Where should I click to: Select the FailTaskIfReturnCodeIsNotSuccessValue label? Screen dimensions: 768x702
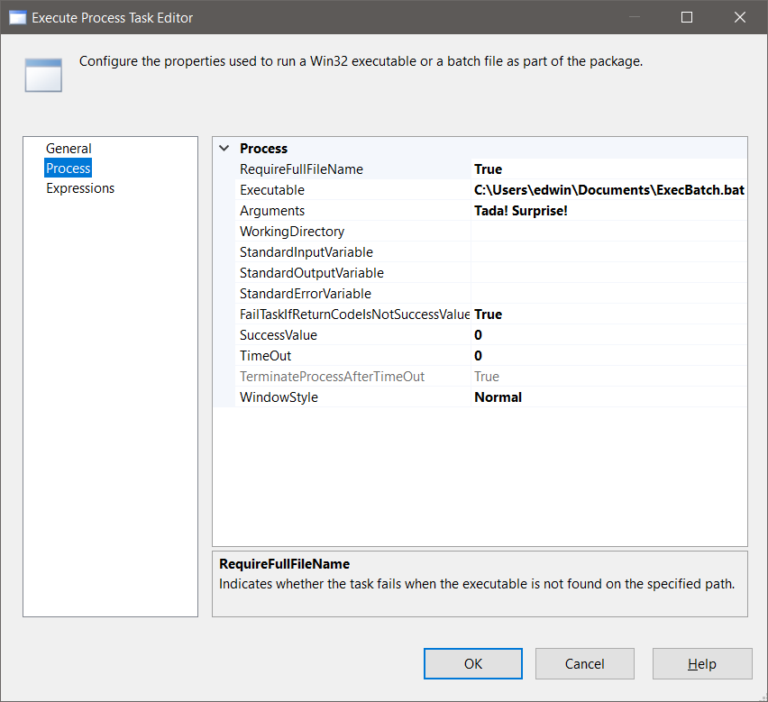pyautogui.click(x=353, y=314)
